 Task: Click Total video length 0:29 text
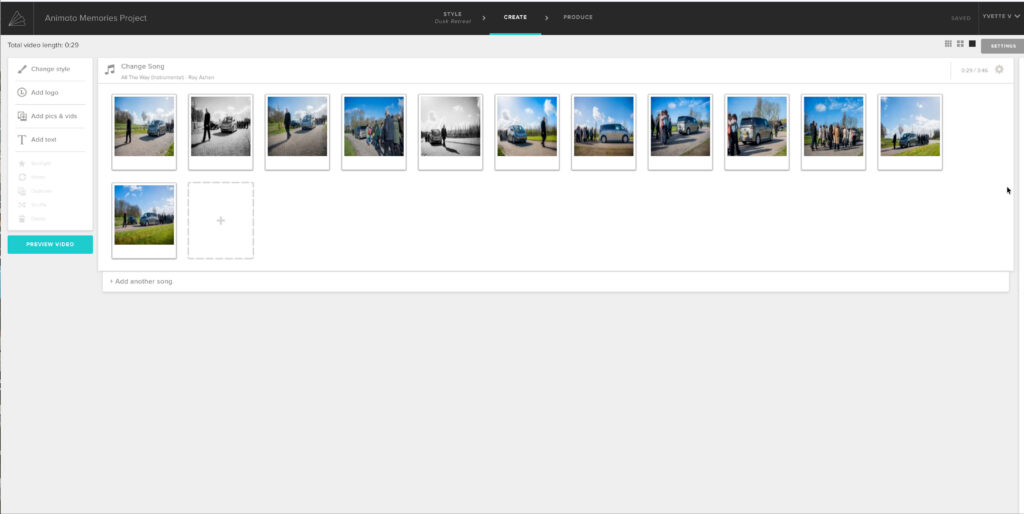[43, 45]
